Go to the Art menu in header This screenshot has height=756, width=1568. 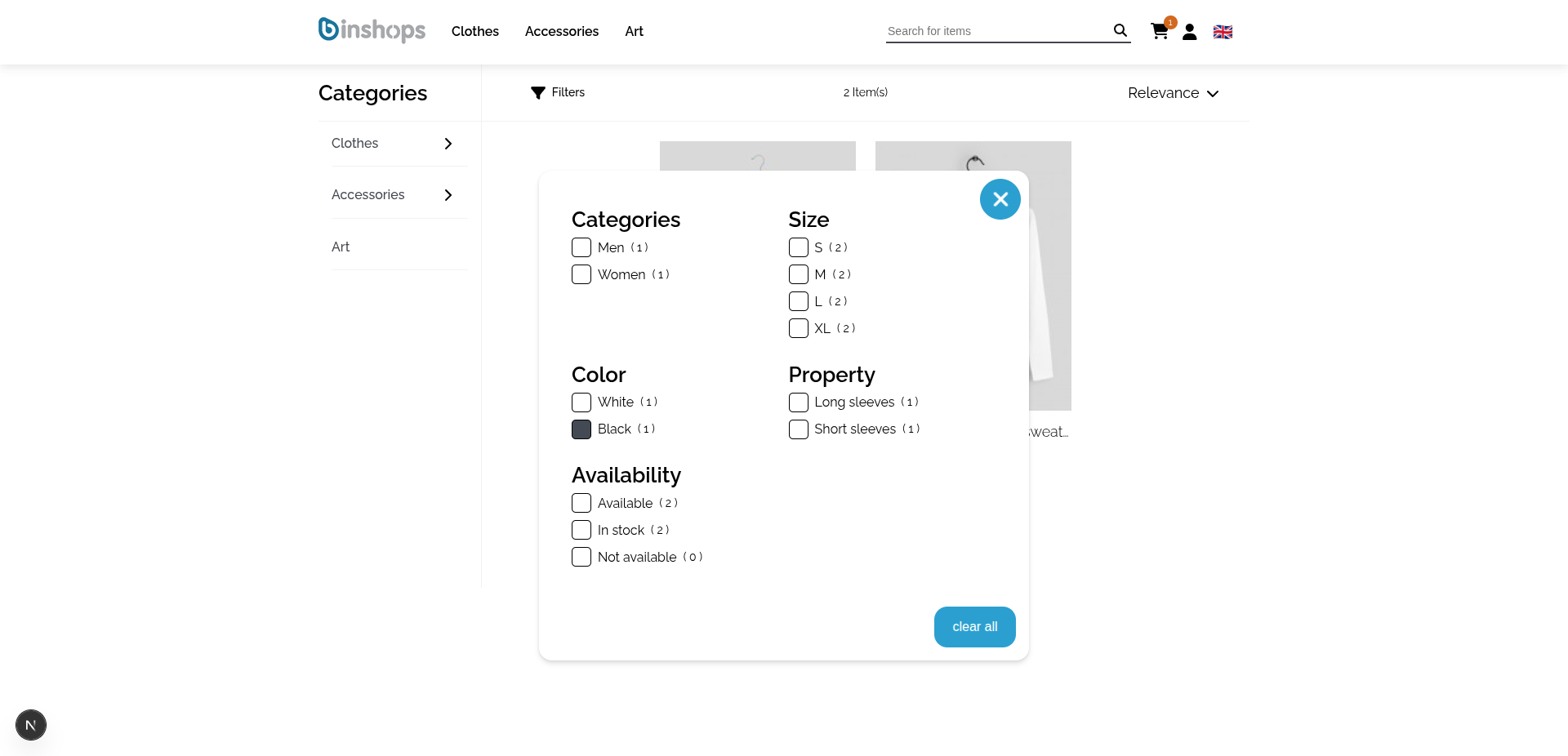click(634, 31)
